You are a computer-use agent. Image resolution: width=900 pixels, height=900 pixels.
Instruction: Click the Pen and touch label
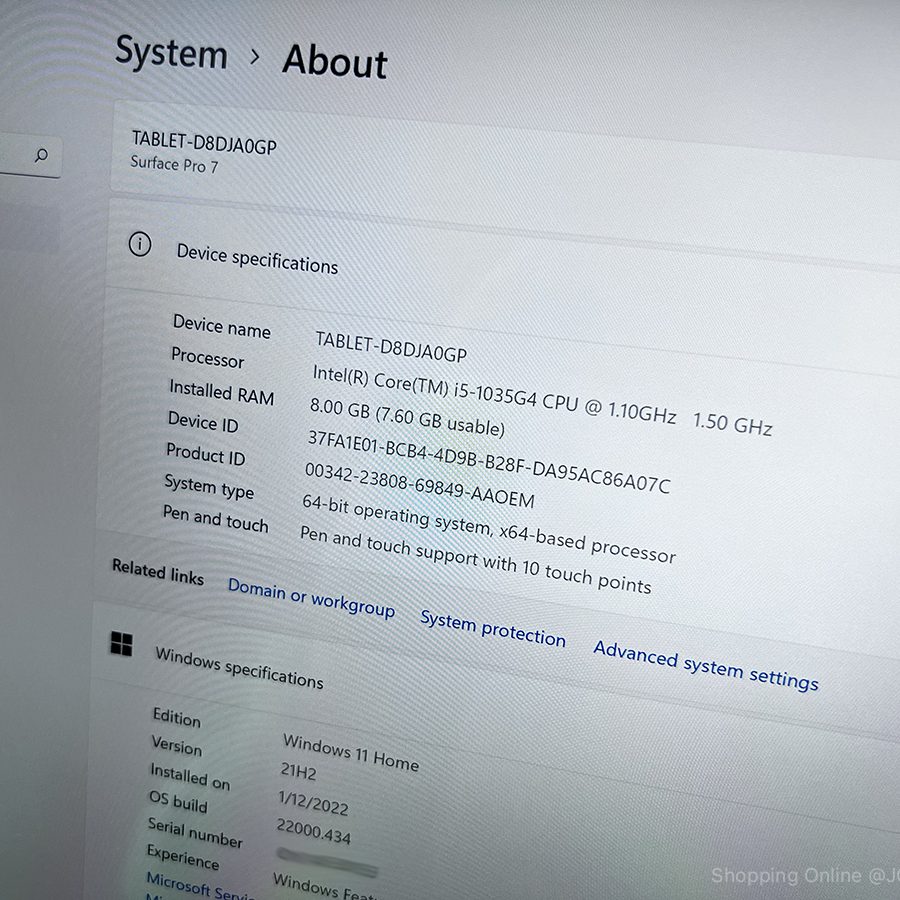[x=215, y=518]
